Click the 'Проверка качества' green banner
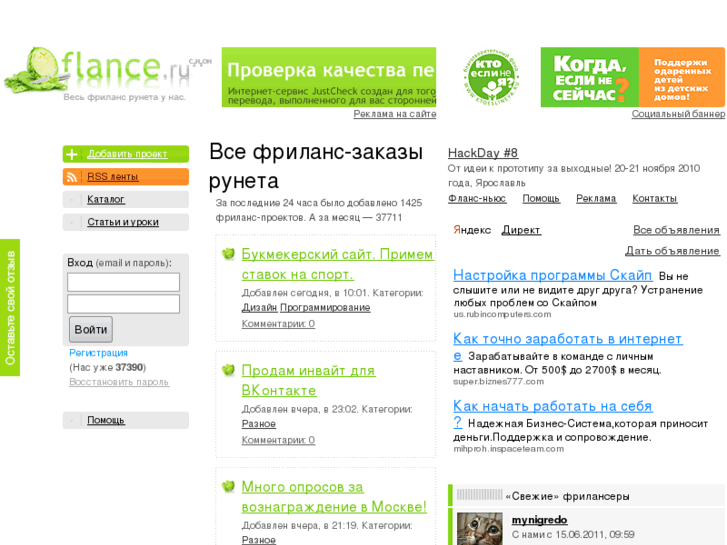 pyautogui.click(x=329, y=77)
